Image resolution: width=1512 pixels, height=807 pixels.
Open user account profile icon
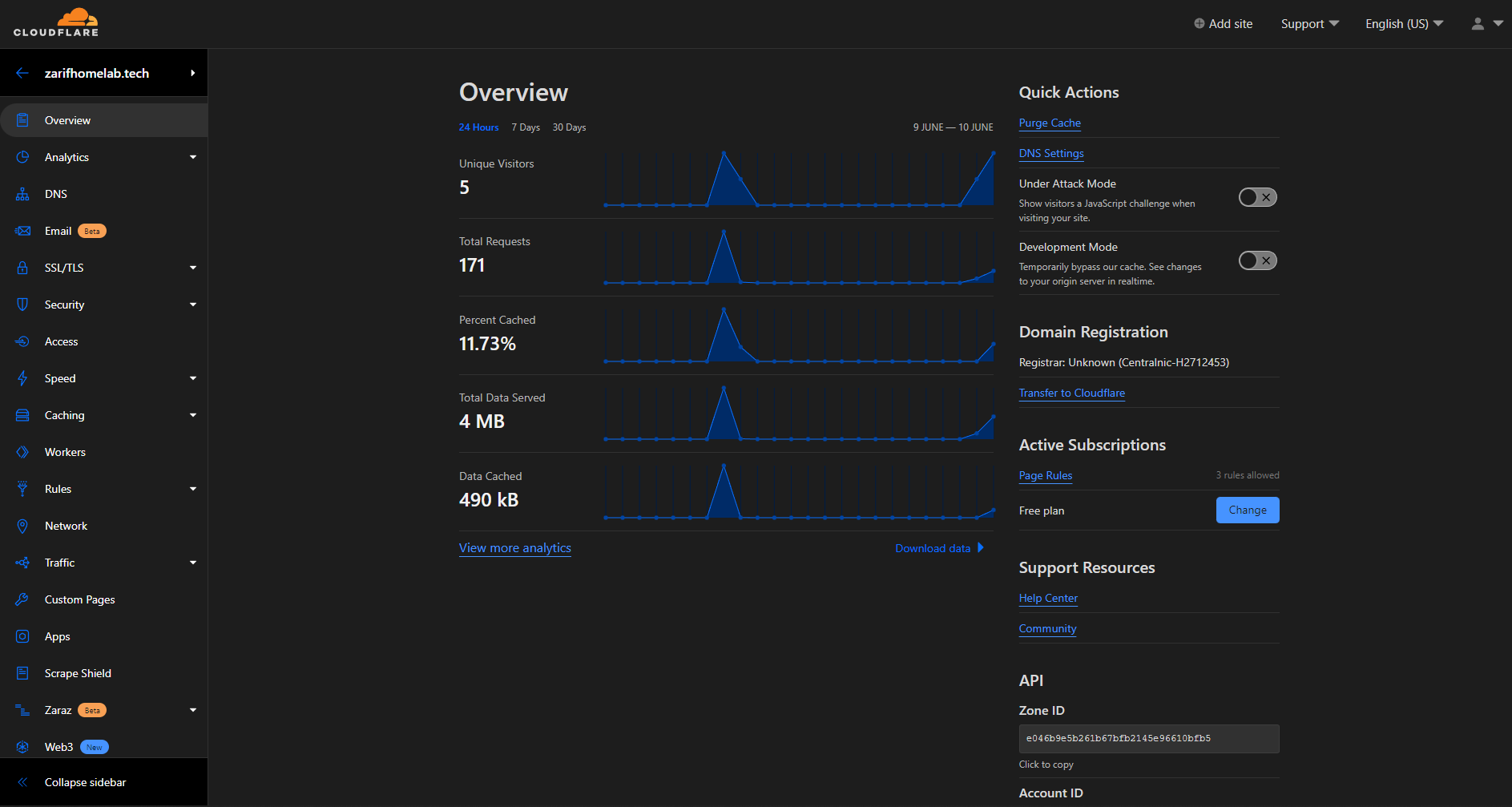(x=1478, y=24)
